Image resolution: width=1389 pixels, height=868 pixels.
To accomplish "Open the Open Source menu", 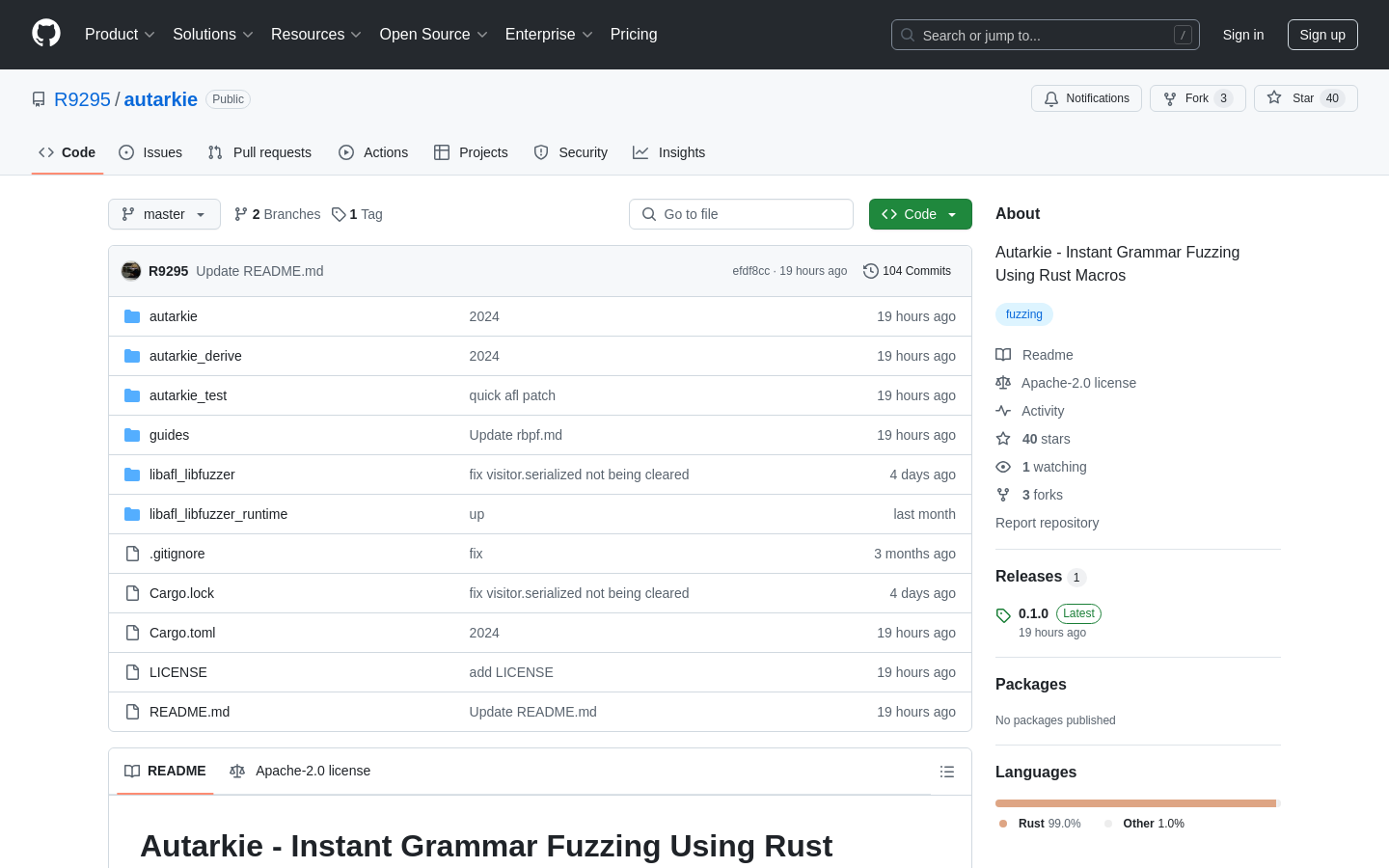I will [x=433, y=35].
